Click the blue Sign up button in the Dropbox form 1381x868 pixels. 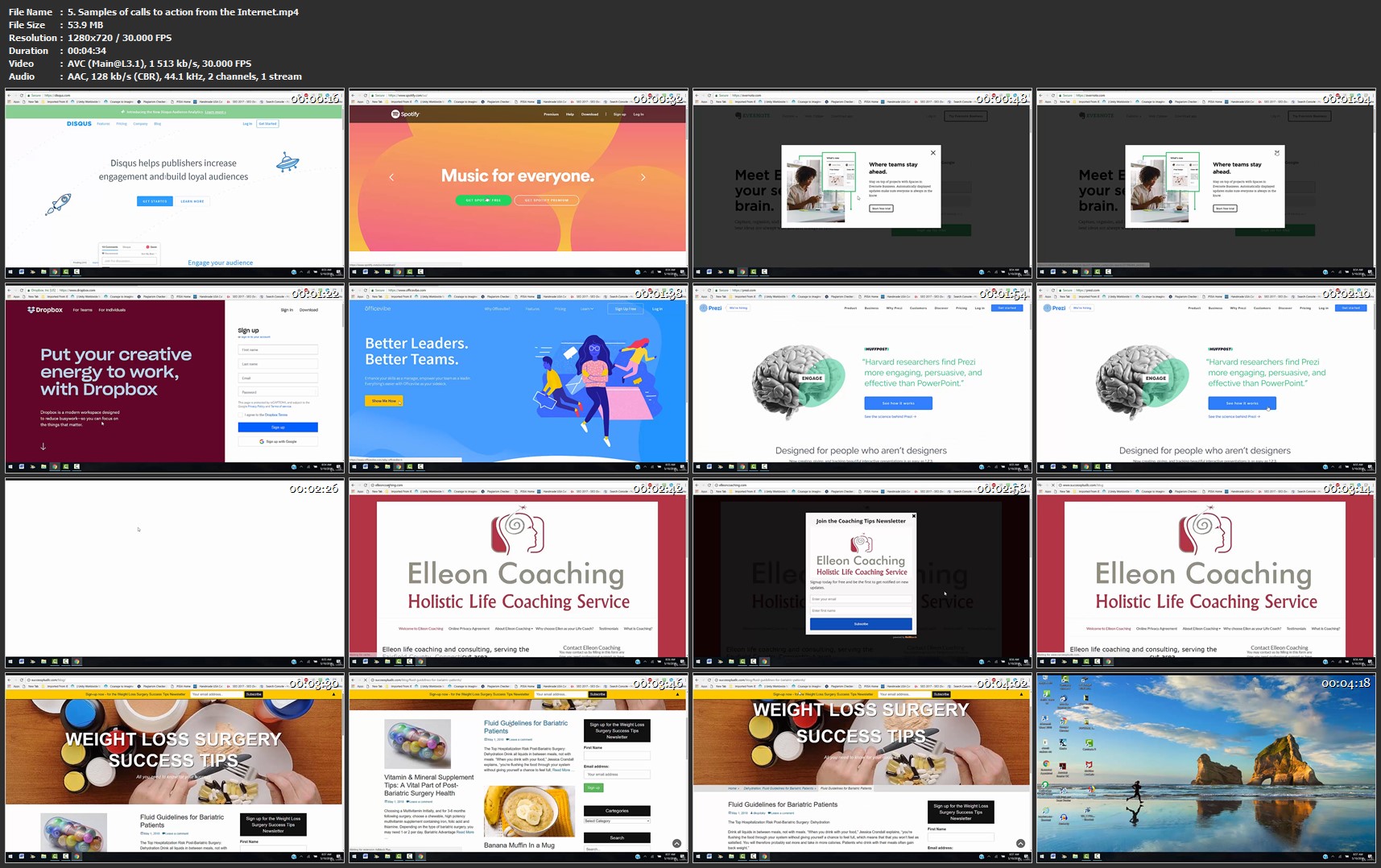click(278, 428)
